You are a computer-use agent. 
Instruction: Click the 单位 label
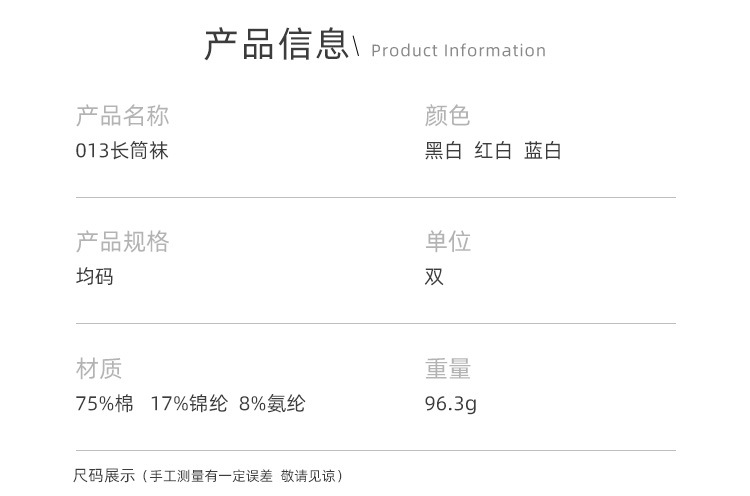pos(447,242)
